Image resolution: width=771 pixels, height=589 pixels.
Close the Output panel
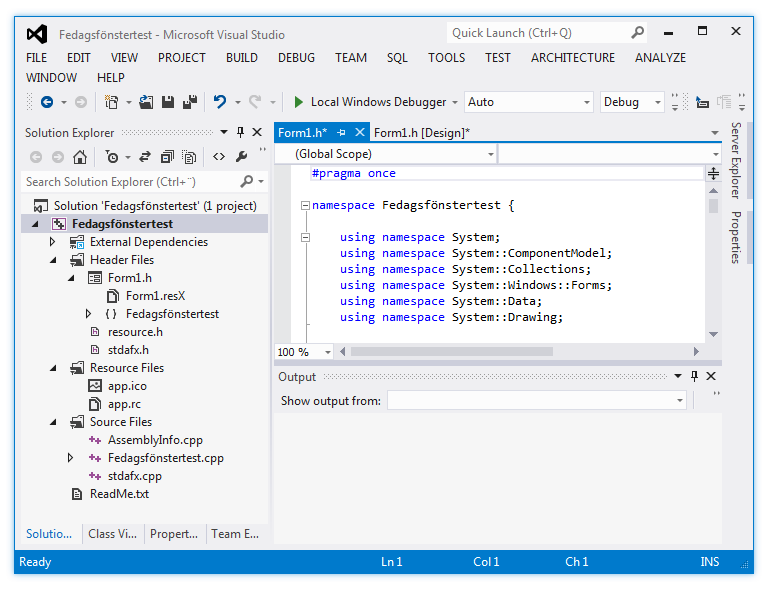(x=711, y=376)
